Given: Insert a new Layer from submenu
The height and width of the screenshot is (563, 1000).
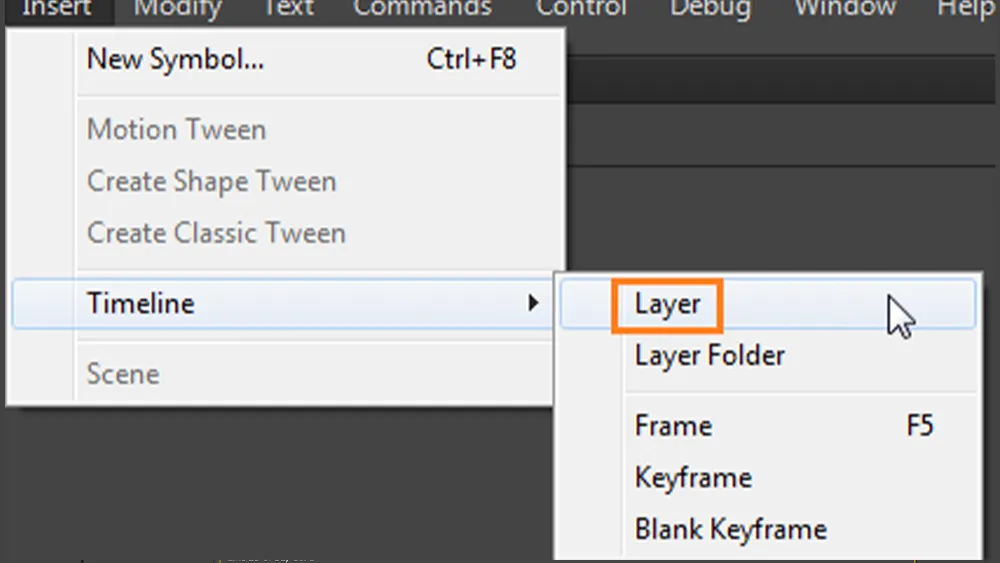Looking at the screenshot, I should pos(668,304).
